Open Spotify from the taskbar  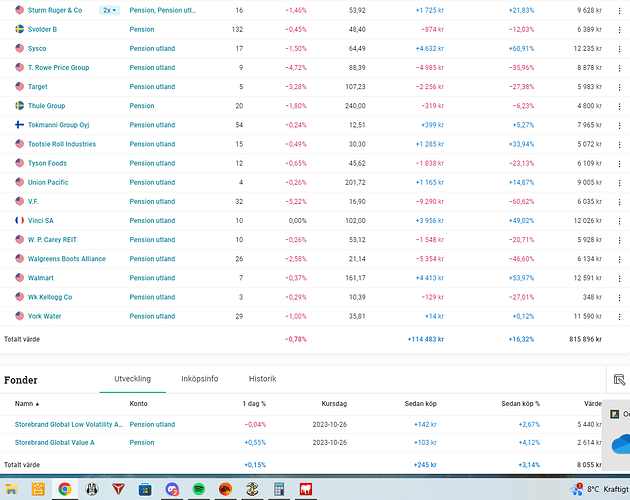(198, 489)
